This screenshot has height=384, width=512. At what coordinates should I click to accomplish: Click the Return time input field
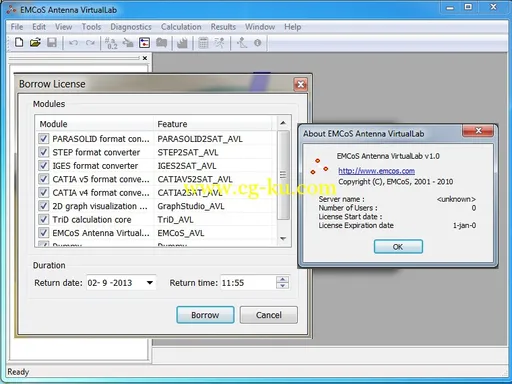point(247,283)
